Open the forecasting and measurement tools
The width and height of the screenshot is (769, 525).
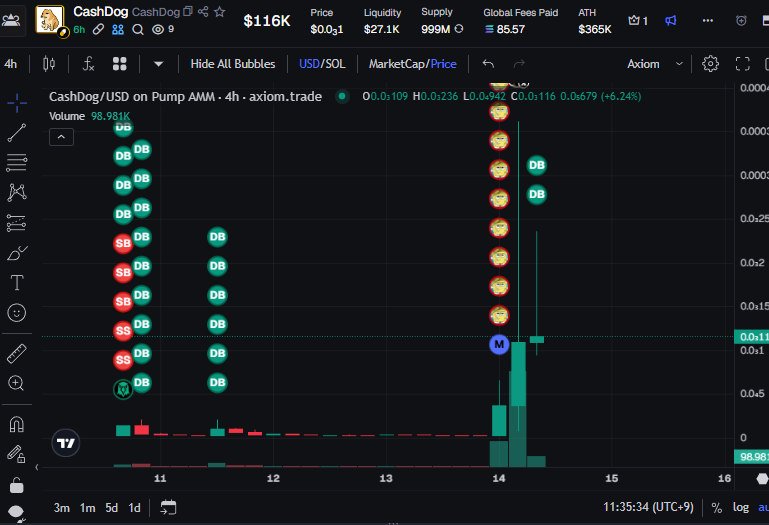click(17, 223)
